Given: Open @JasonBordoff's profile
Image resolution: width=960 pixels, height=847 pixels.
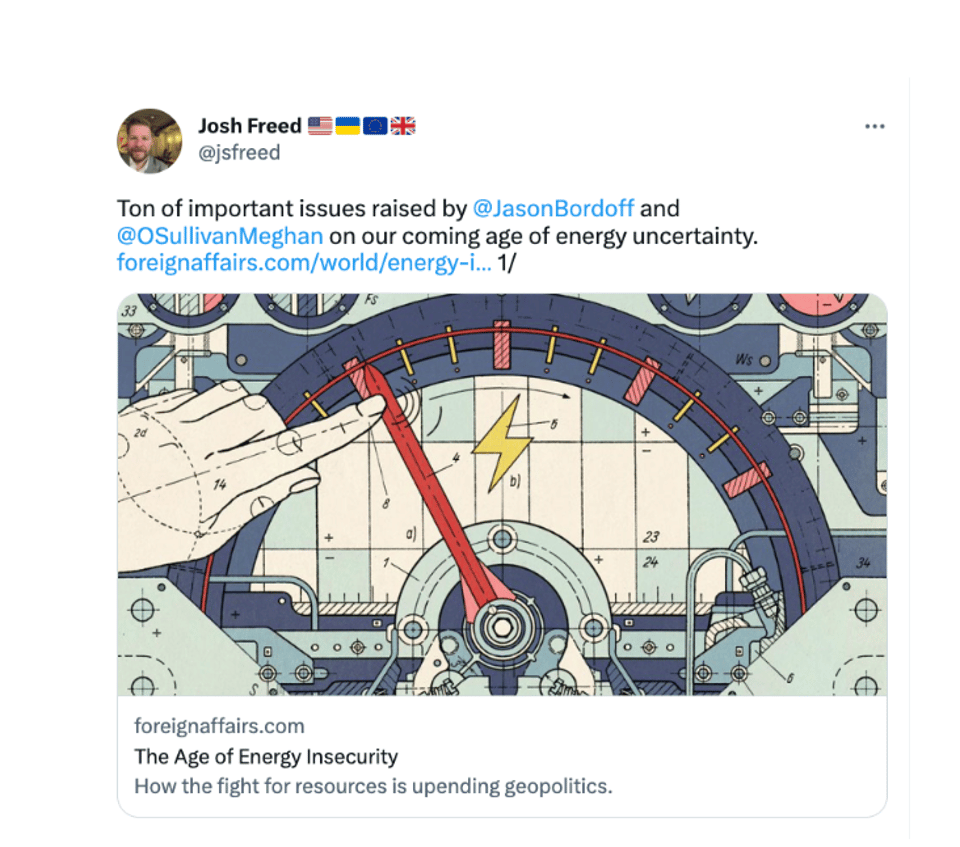Looking at the screenshot, I should (553, 209).
